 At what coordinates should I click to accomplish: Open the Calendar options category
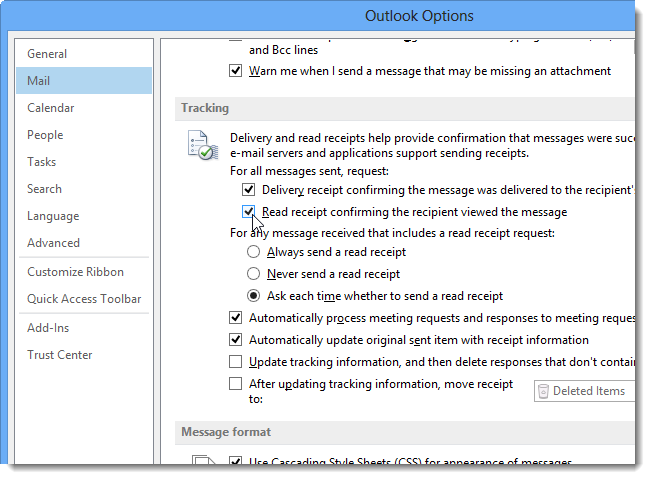84,108
